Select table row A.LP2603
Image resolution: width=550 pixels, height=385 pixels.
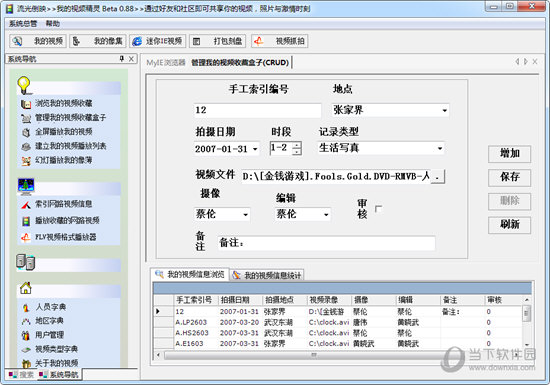coord(338,323)
